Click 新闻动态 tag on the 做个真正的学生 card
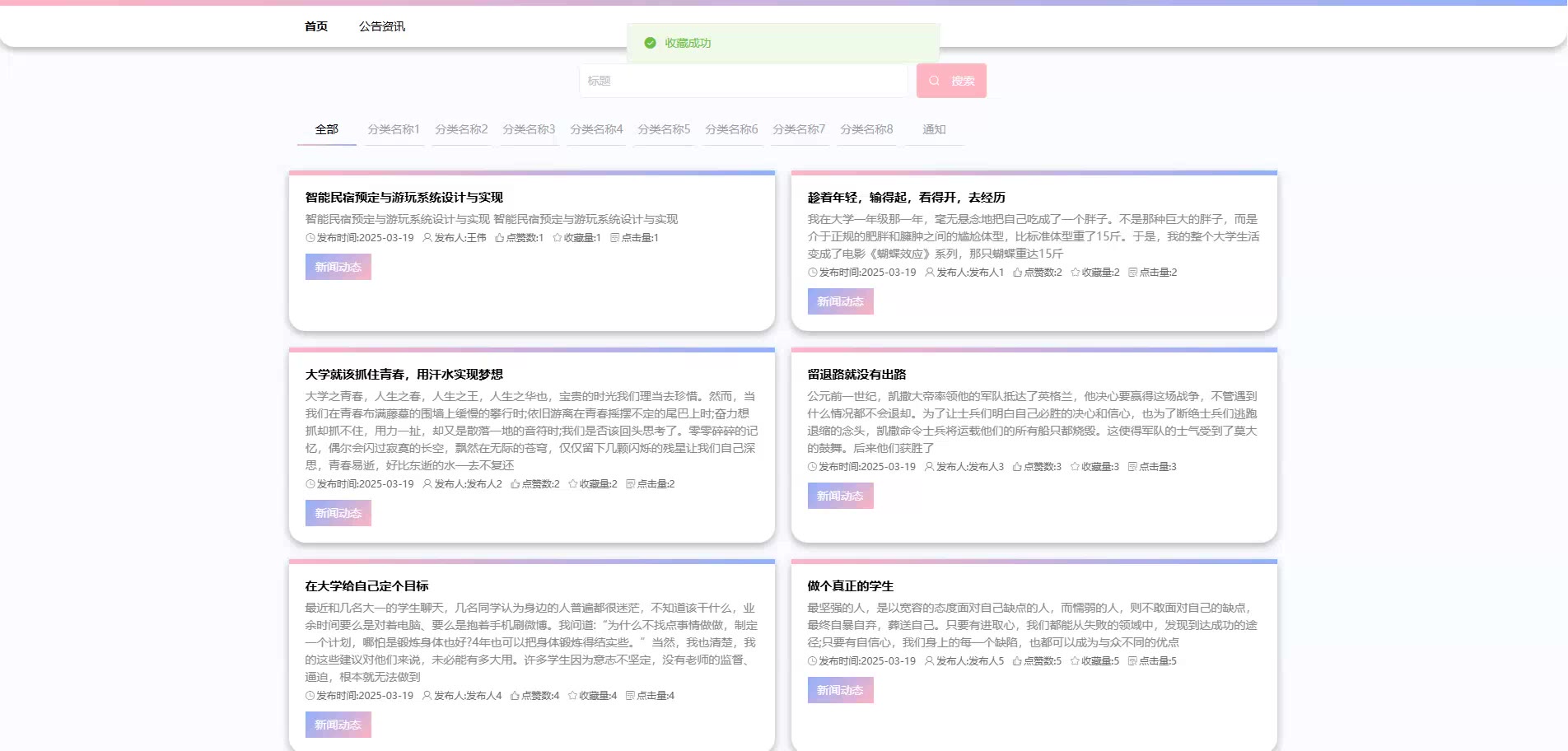Image resolution: width=1568 pixels, height=751 pixels. pyautogui.click(x=841, y=690)
